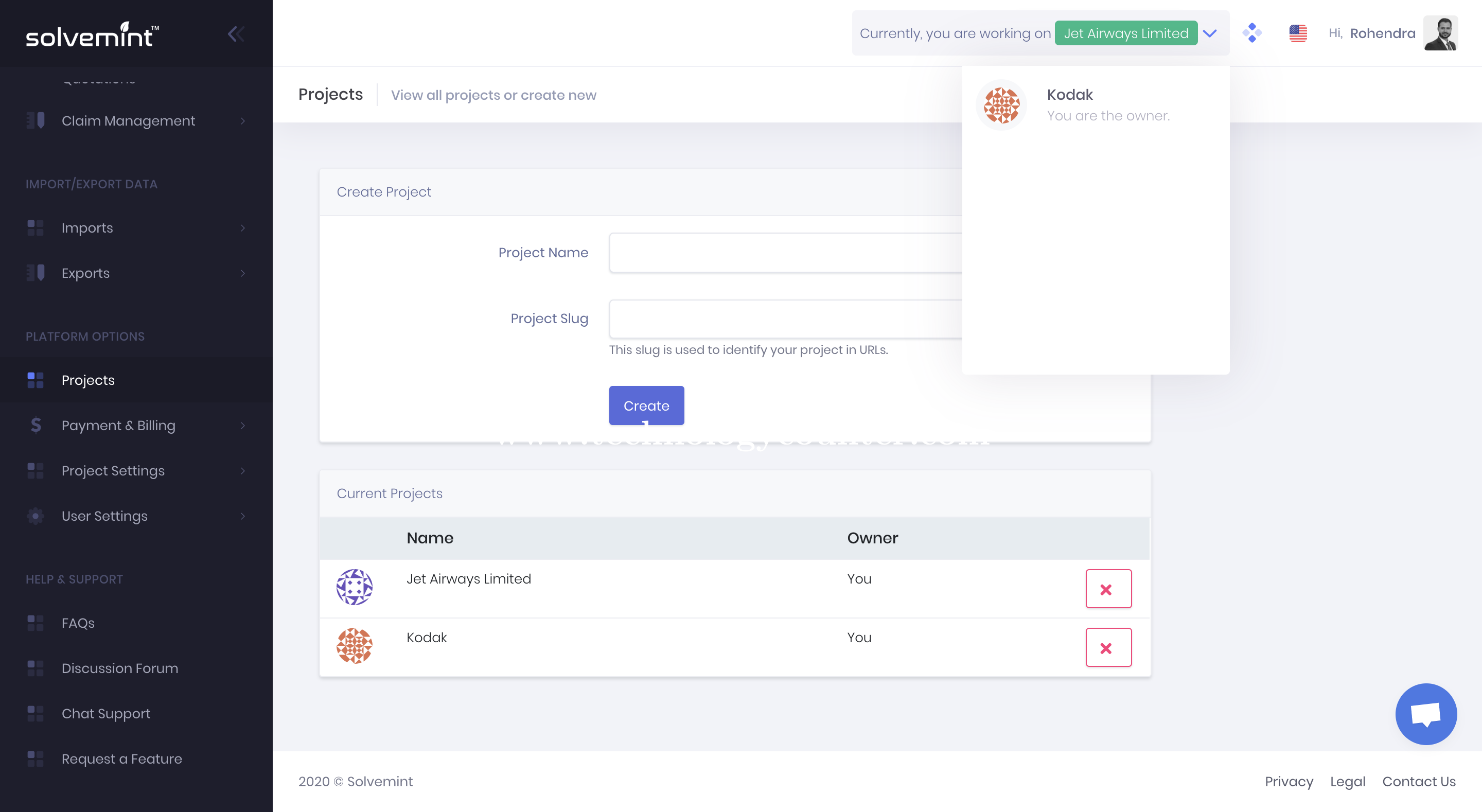The image size is (1482, 812).
Task: Expand Project Settings chevron
Action: [243, 471]
